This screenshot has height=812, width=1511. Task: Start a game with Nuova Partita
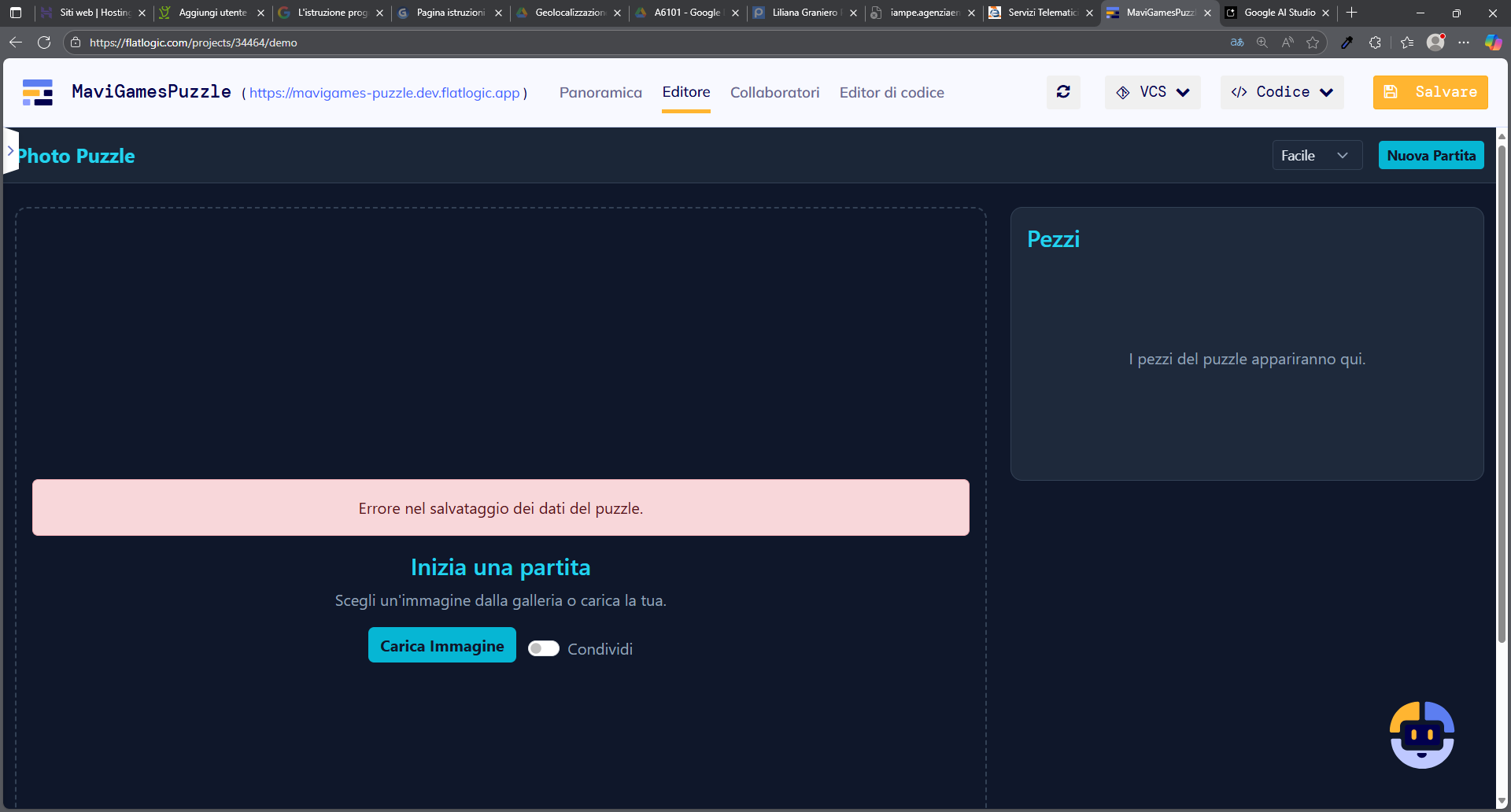[1431, 156]
